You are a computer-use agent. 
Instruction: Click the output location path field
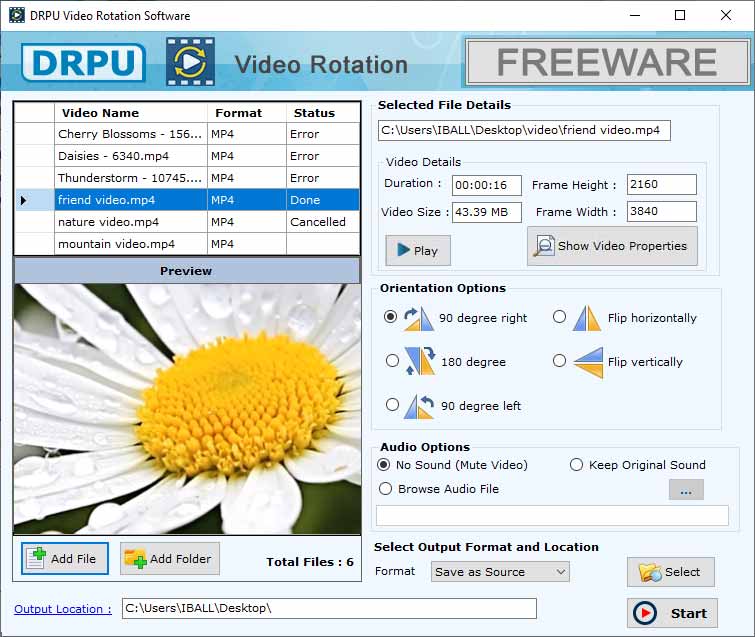coord(329,608)
